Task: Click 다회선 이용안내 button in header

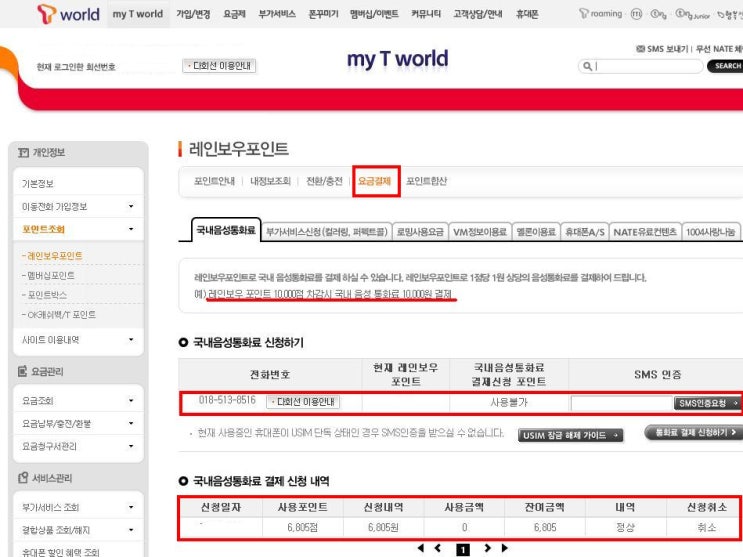Action: pos(219,66)
